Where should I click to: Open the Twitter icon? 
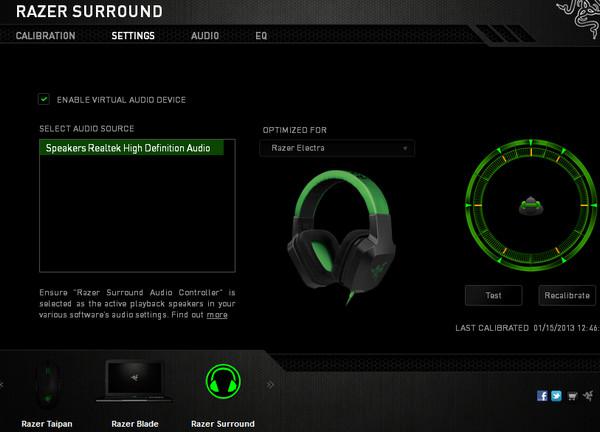pyautogui.click(x=556, y=396)
